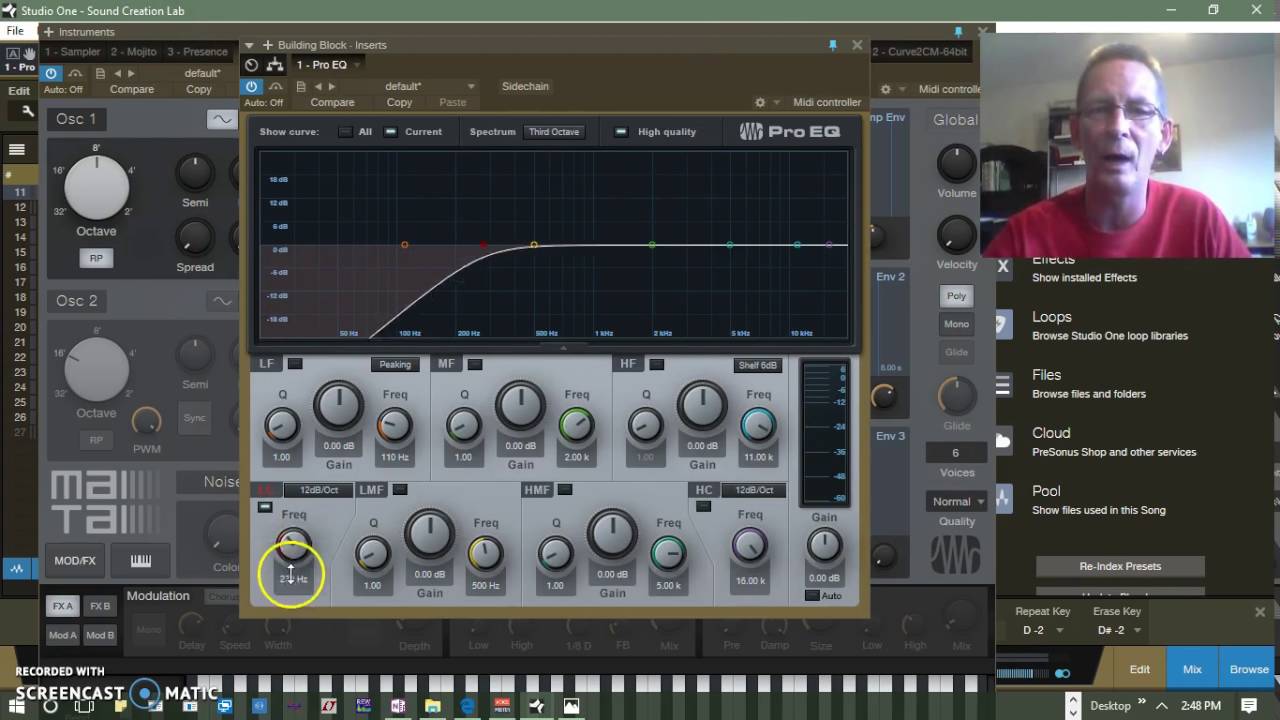Enable the LF band toggle
The width and height of the screenshot is (1280, 720).
pos(294,364)
